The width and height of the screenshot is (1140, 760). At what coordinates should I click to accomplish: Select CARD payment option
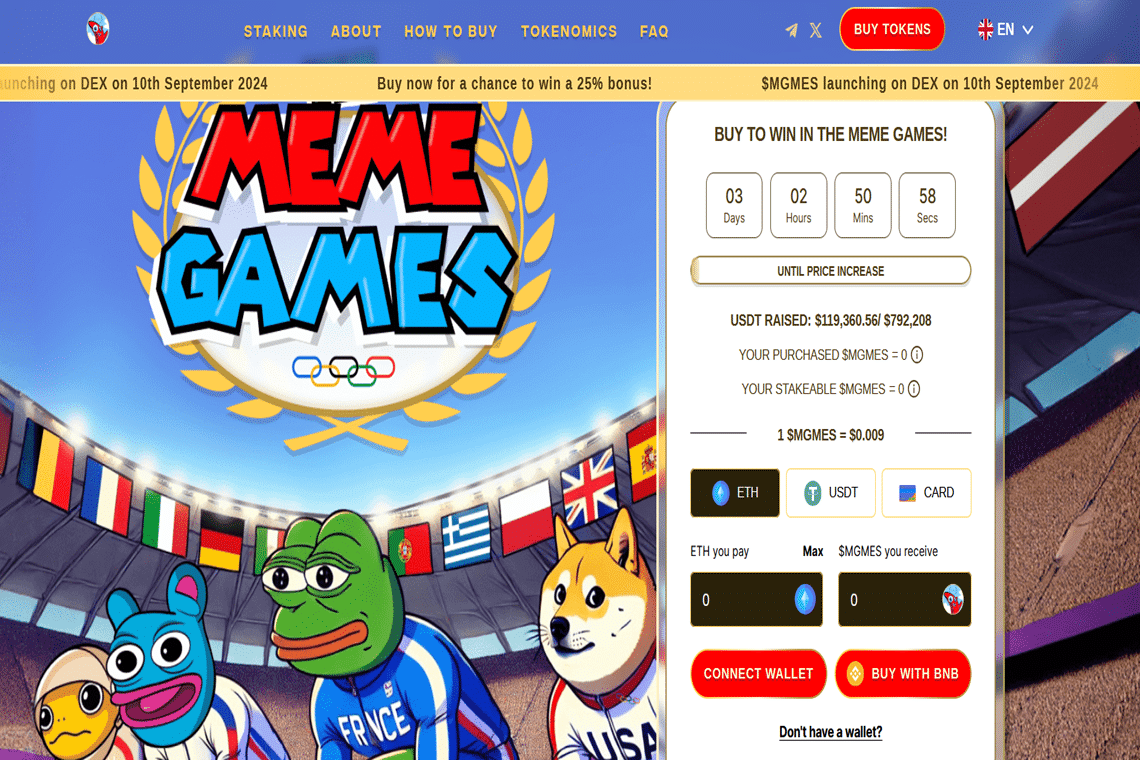click(926, 493)
